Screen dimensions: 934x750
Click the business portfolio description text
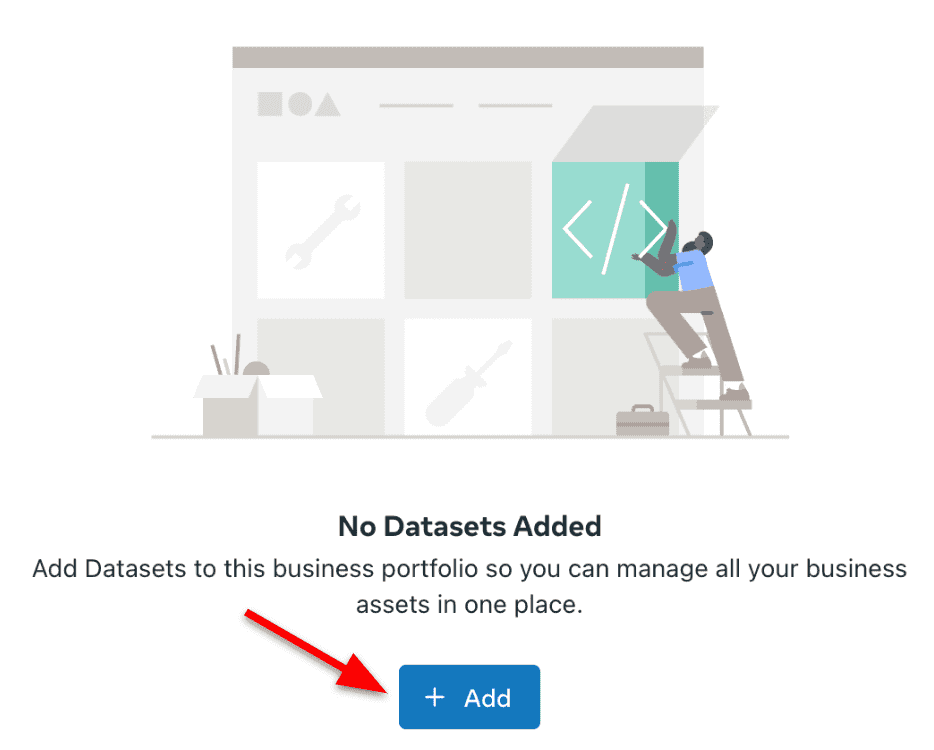(468, 585)
